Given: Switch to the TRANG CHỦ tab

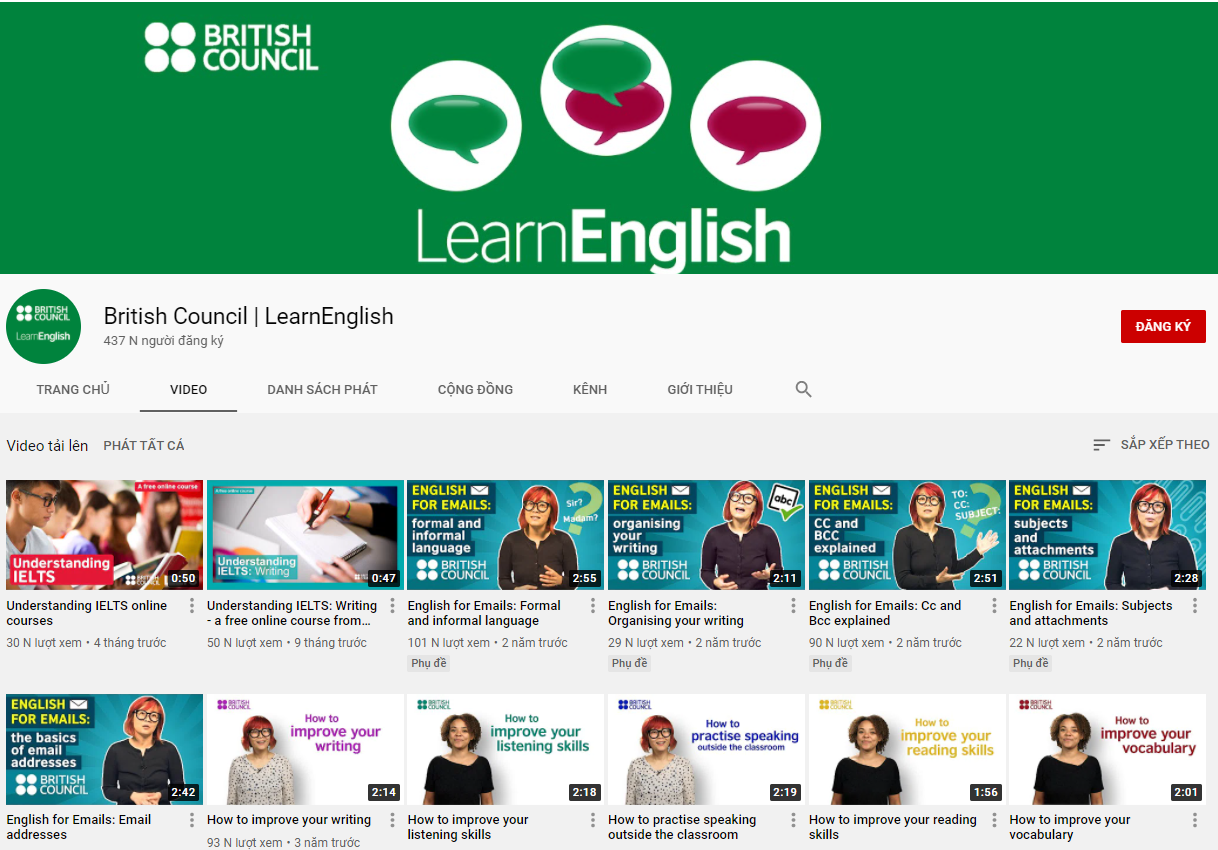Looking at the screenshot, I should pos(73,389).
